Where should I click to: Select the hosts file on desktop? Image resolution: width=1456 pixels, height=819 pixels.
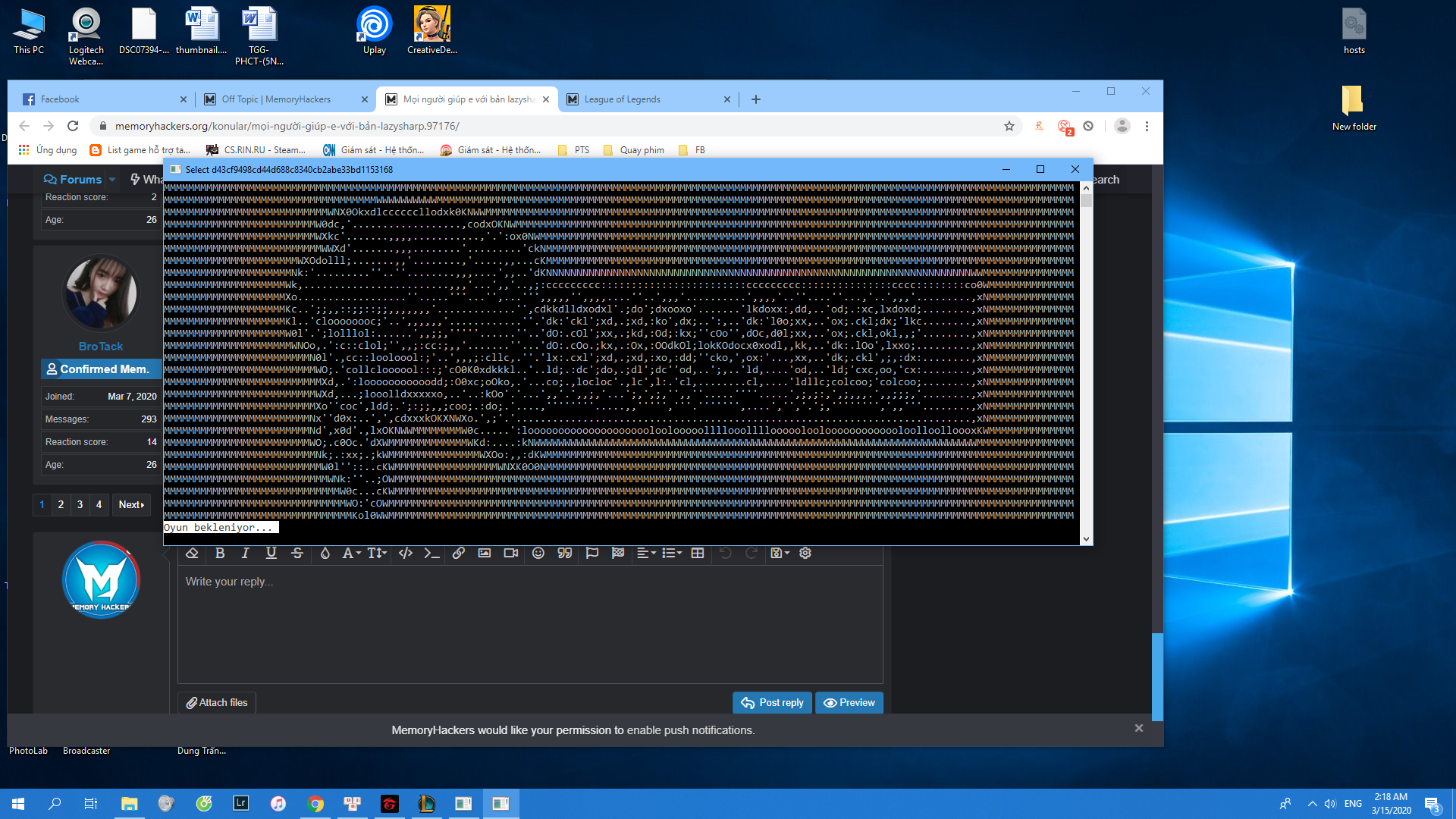[1354, 31]
